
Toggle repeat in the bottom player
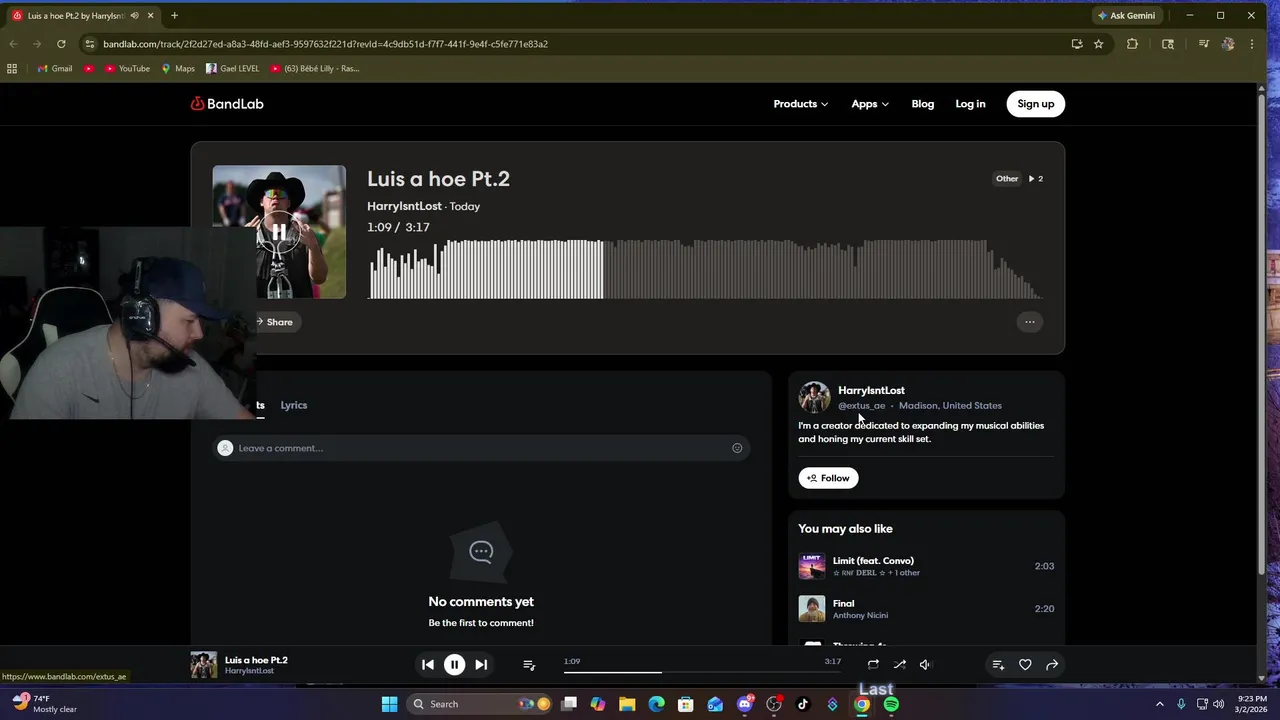click(873, 664)
